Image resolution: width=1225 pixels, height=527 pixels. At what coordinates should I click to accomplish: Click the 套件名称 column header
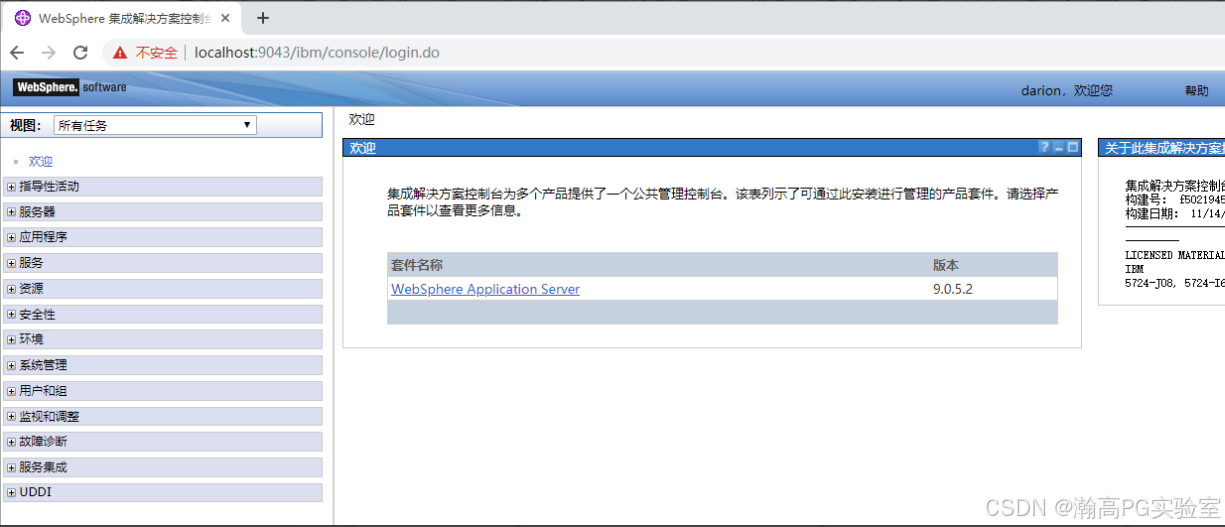417,265
